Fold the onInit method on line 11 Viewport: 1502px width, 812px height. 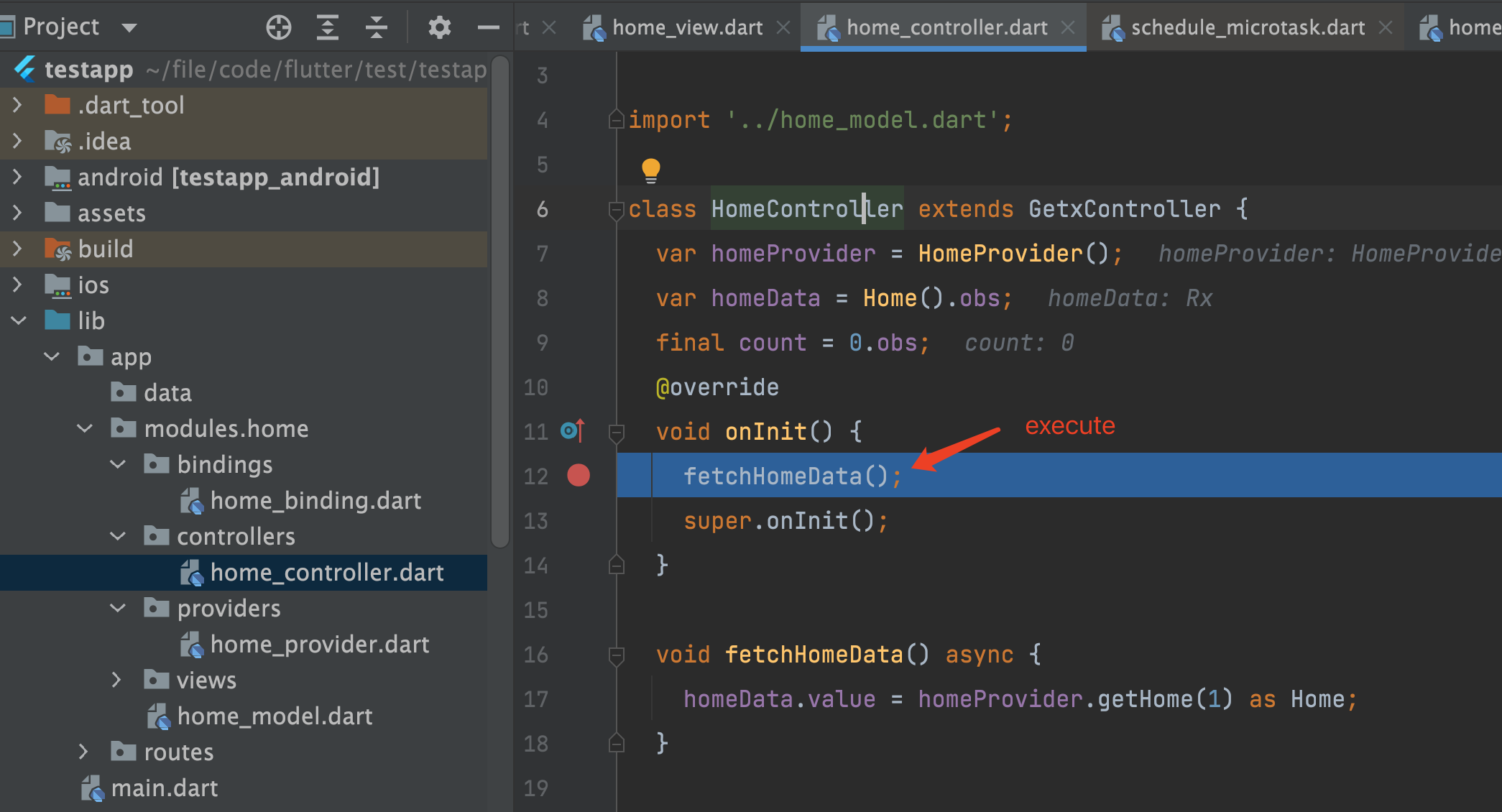616,433
